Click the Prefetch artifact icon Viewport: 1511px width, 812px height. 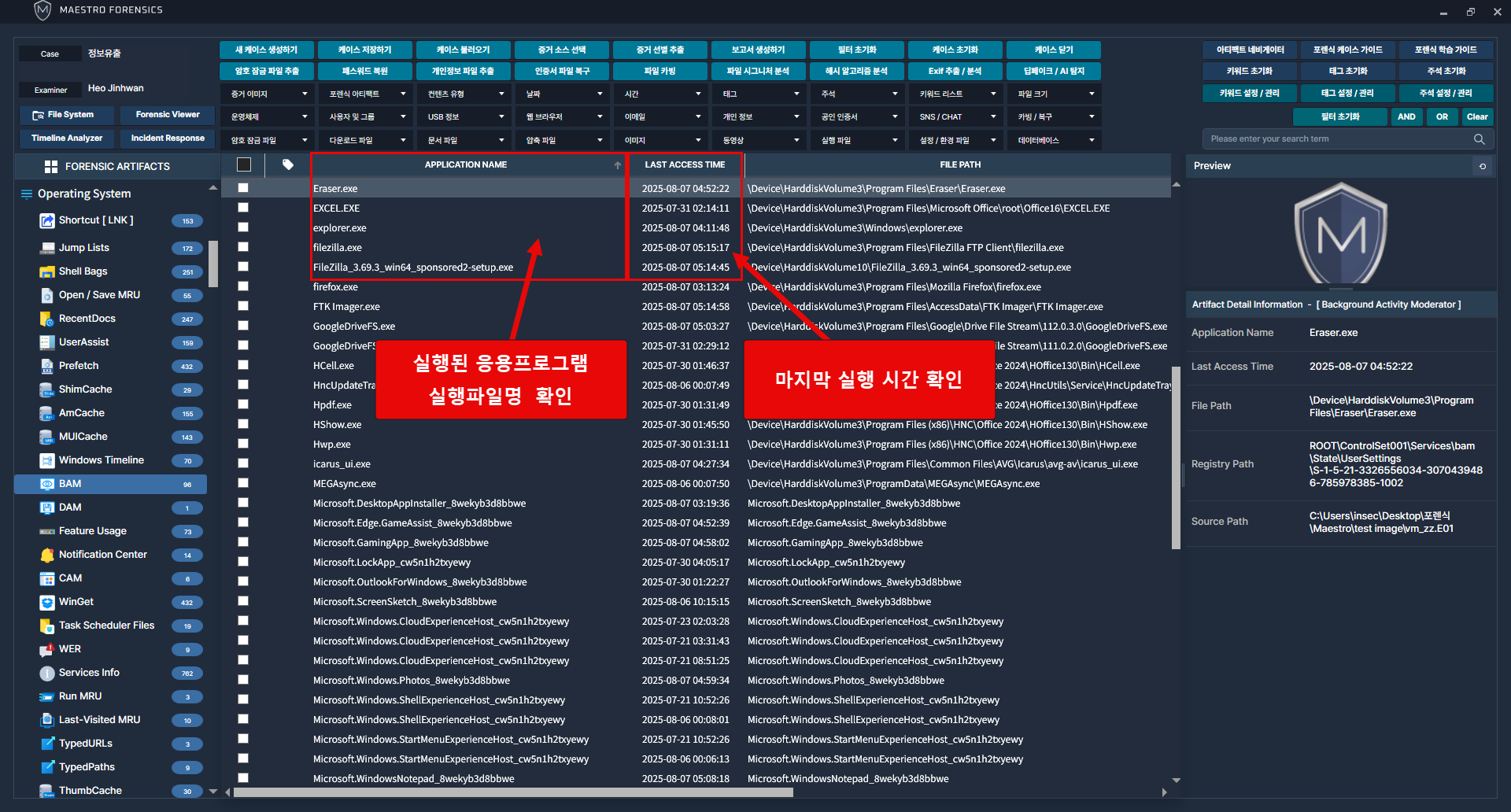click(47, 366)
